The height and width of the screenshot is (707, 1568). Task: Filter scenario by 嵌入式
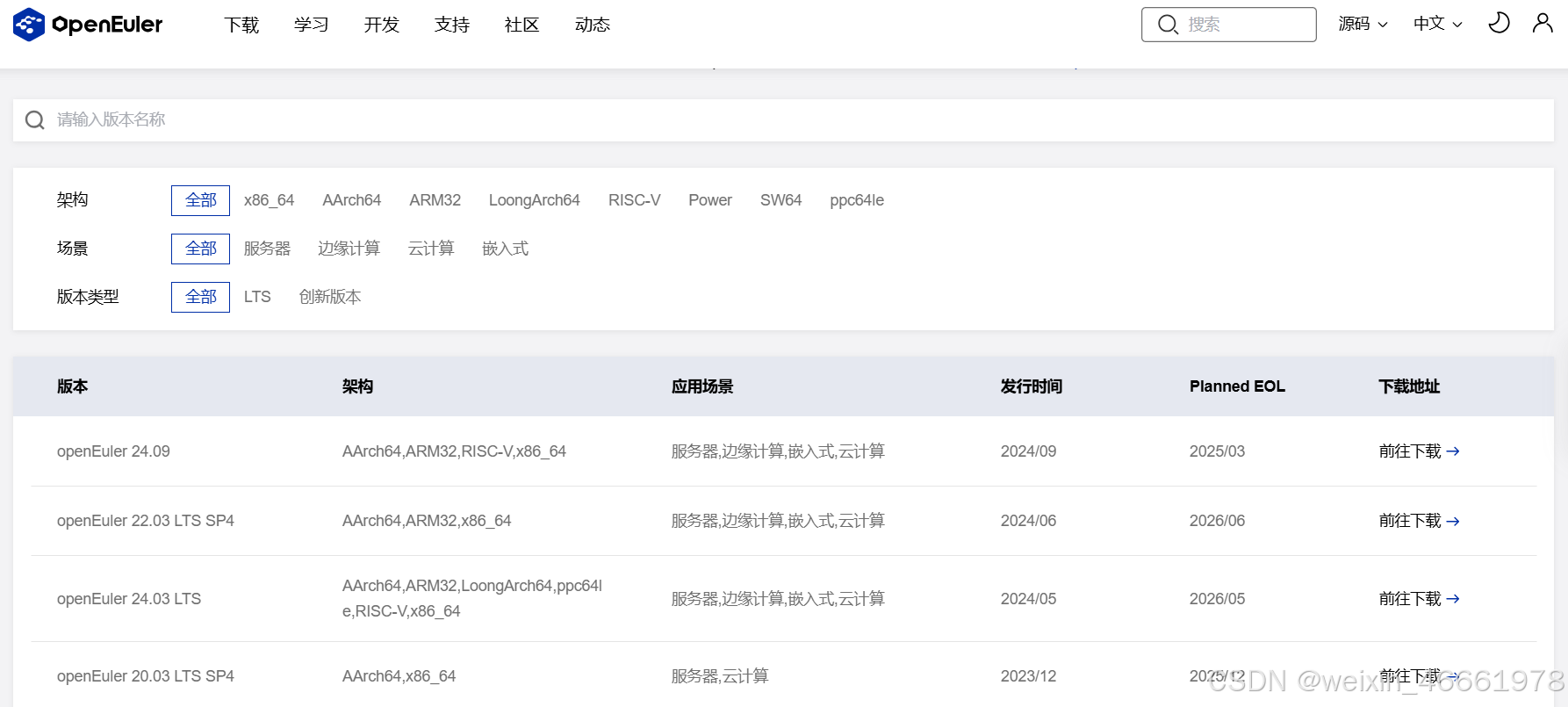click(505, 249)
